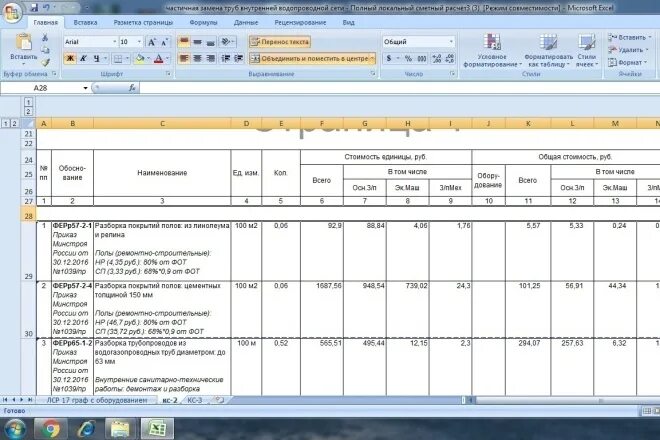Open the Разметка страницы tab
Image resolution: width=660 pixels, height=440 pixels.
click(x=143, y=23)
